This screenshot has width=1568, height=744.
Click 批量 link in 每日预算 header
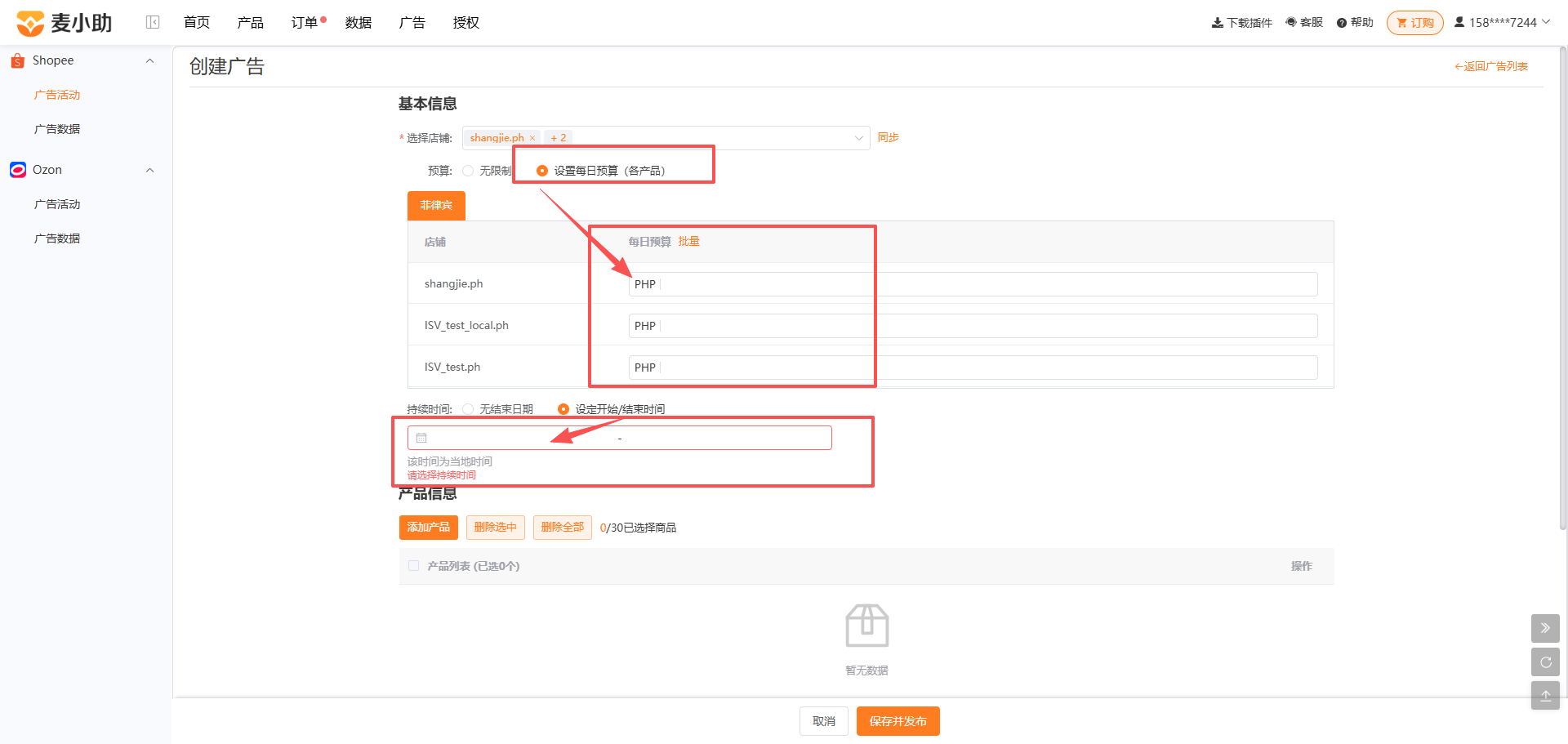tap(688, 241)
